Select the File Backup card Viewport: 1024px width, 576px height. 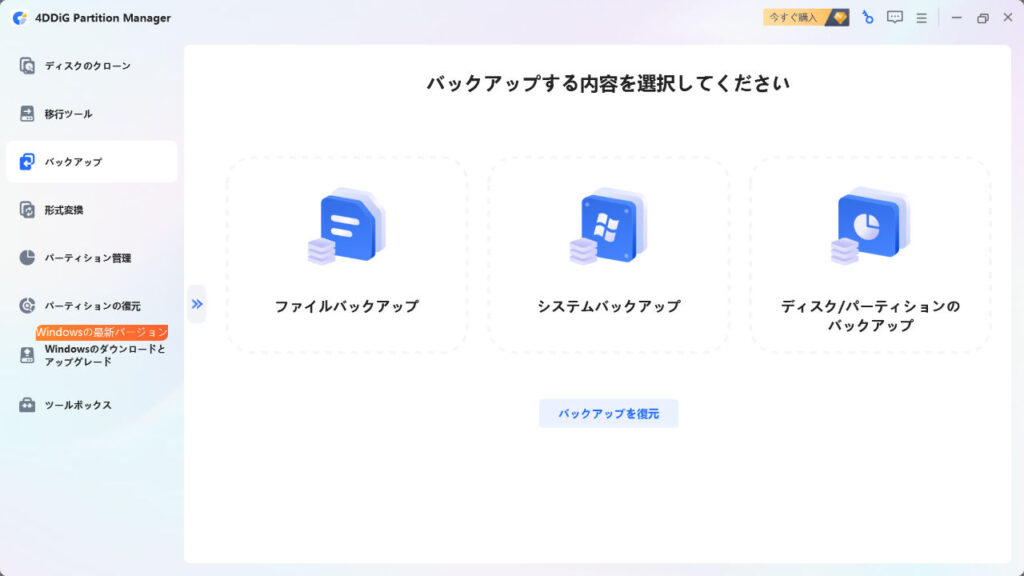point(347,250)
